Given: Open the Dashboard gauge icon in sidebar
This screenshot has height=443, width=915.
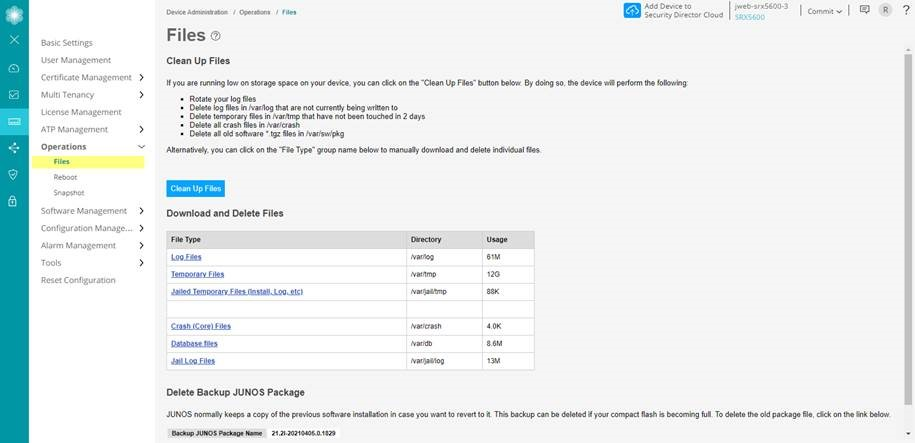Looking at the screenshot, I should [x=14, y=68].
